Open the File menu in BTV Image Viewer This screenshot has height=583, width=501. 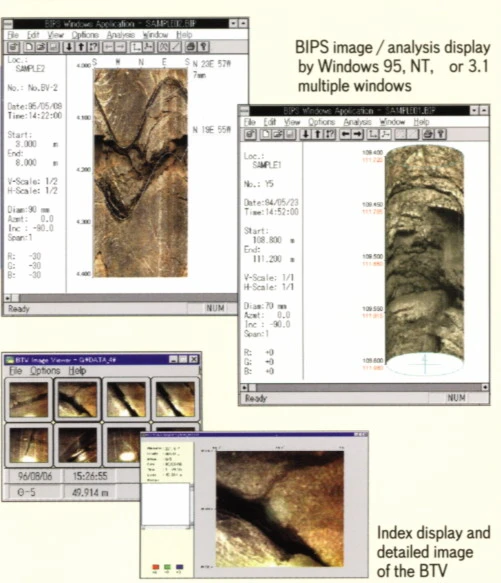(x=16, y=371)
